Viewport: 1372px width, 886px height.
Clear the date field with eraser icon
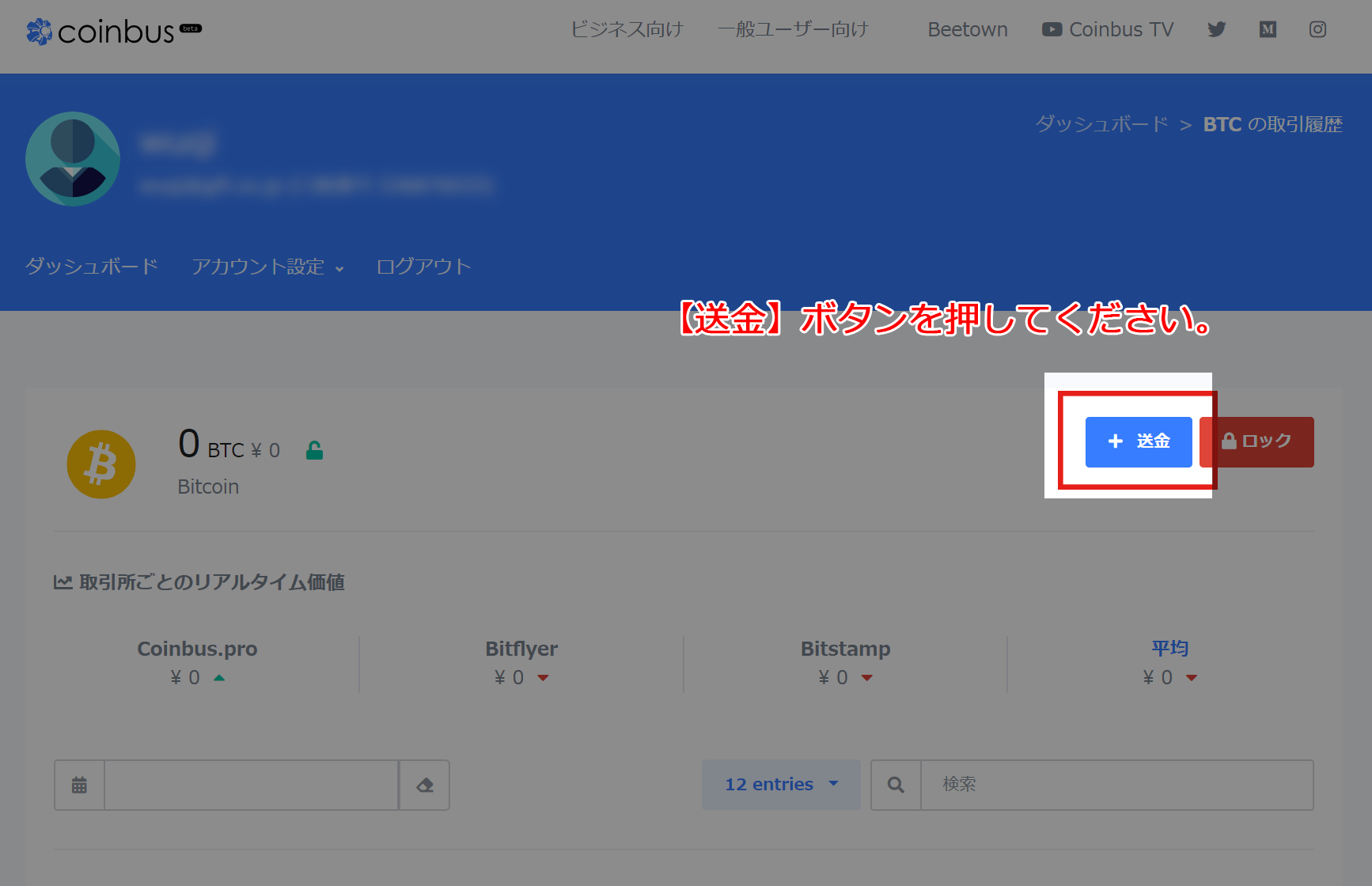click(x=425, y=785)
